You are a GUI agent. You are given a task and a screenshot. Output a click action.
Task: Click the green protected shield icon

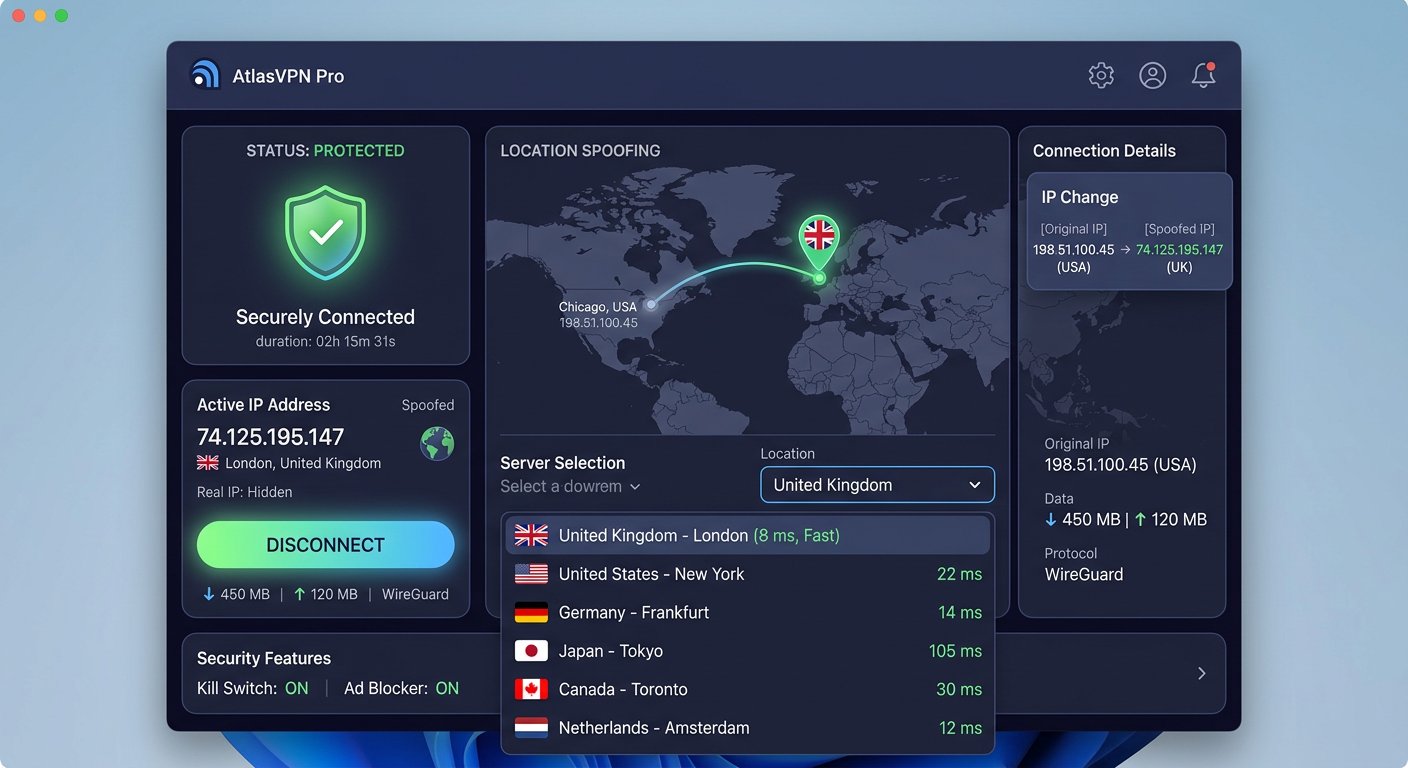[325, 233]
